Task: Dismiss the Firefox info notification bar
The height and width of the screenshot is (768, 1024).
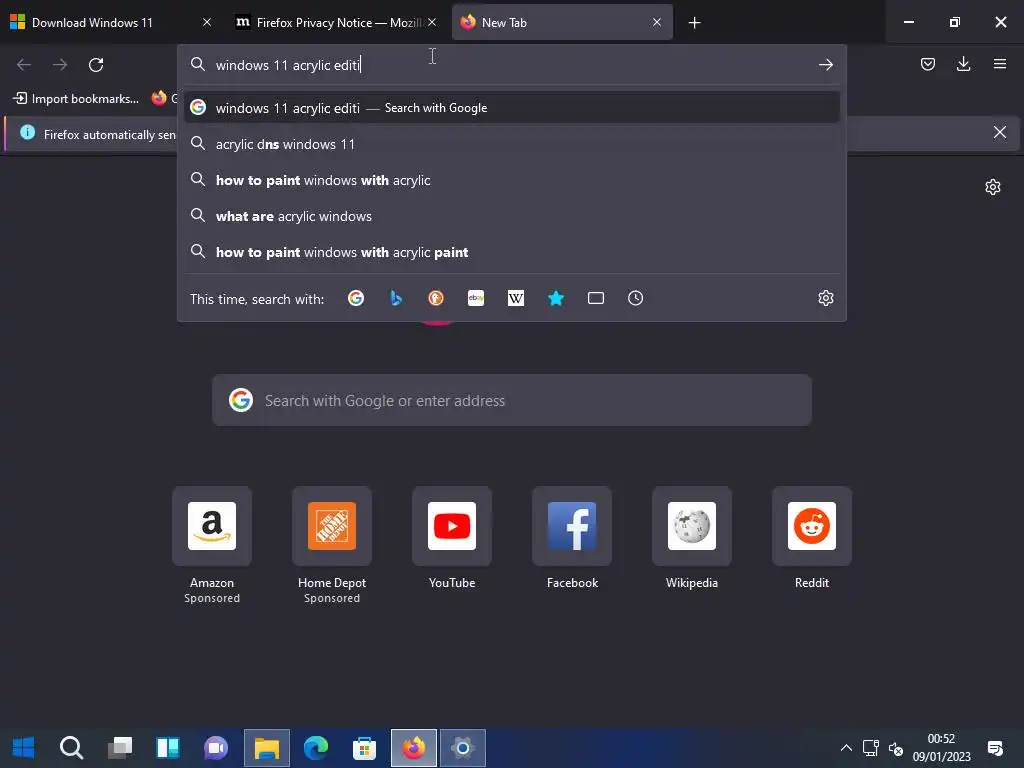Action: (999, 133)
